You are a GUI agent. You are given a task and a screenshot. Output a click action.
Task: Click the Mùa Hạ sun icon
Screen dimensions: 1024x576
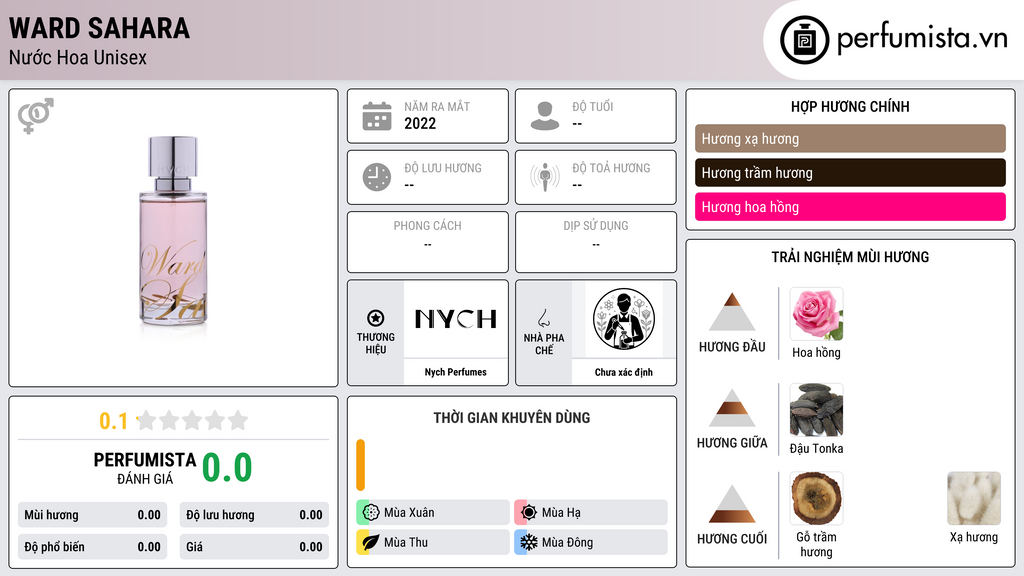click(529, 512)
